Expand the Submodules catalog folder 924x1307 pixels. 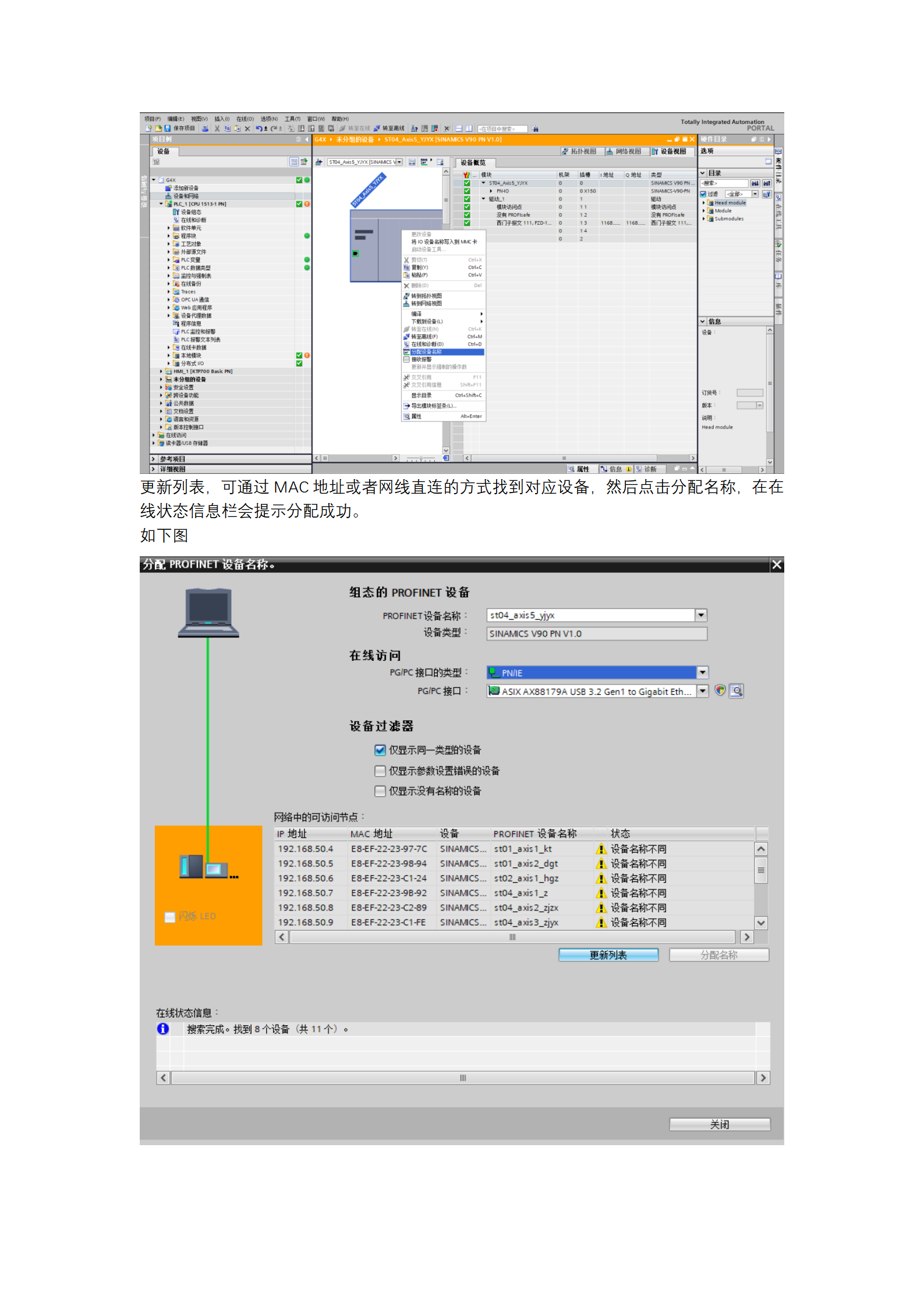(x=703, y=219)
